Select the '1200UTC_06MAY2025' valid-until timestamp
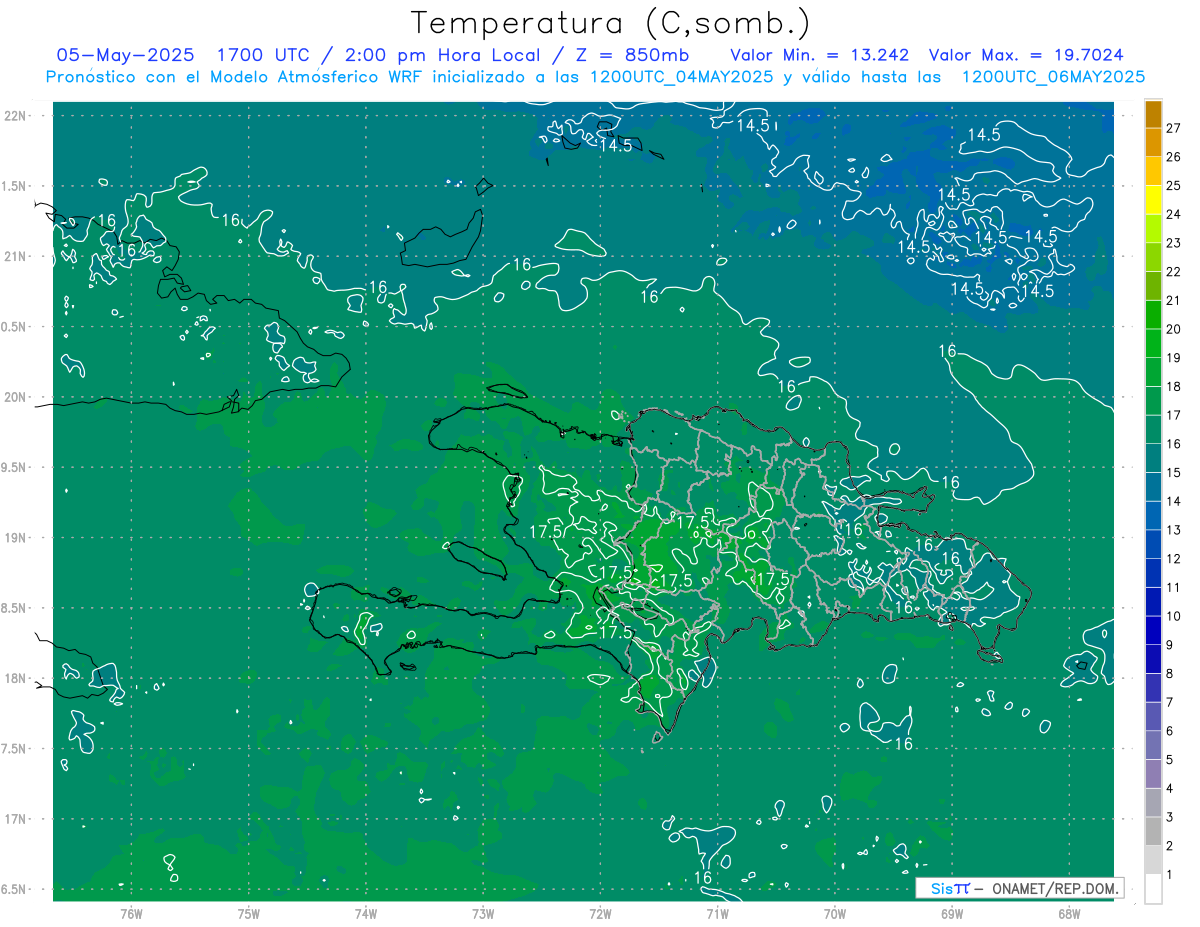The image size is (1200, 927). tap(1053, 77)
